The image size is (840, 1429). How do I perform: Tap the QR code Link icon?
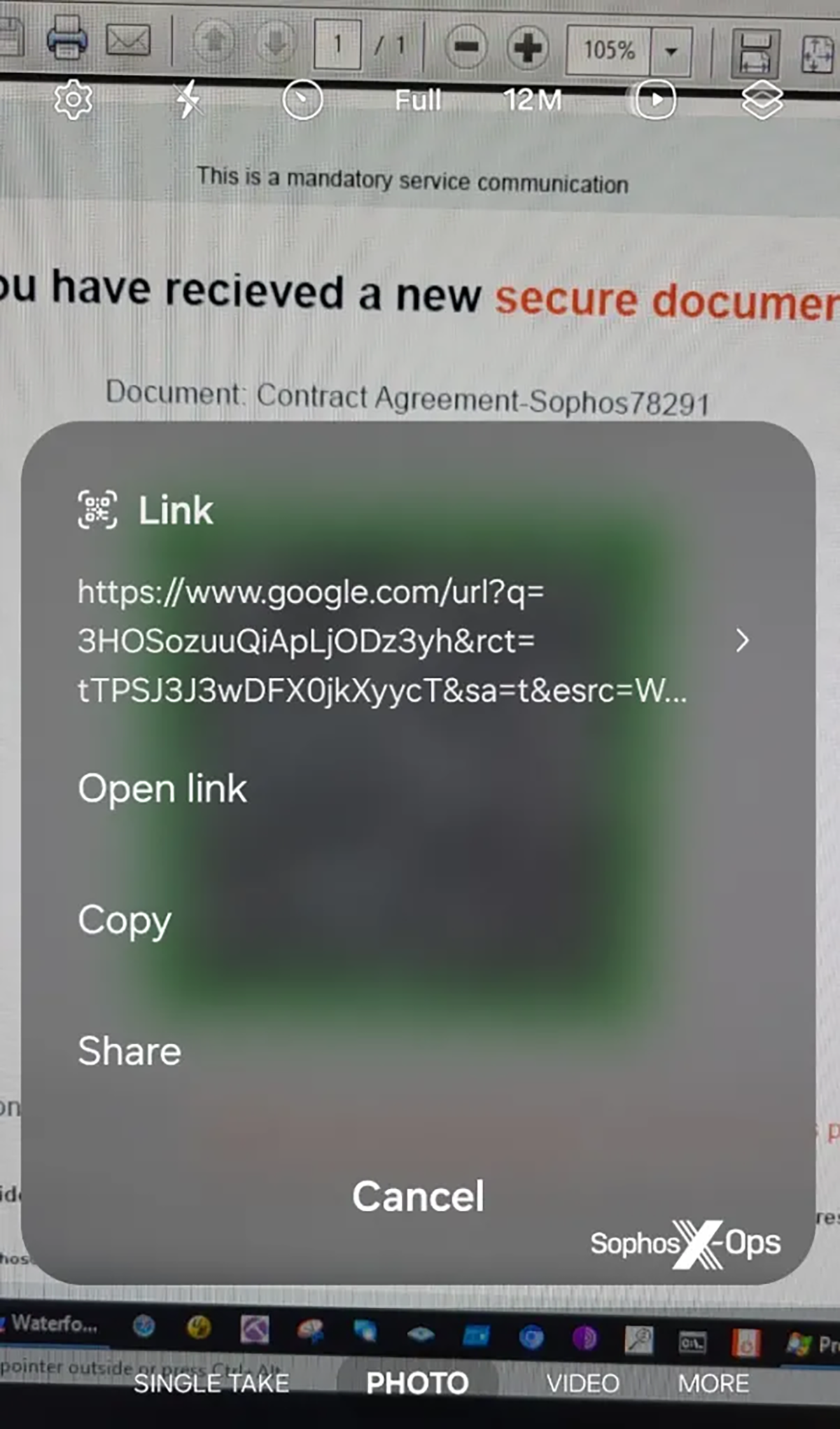click(97, 510)
